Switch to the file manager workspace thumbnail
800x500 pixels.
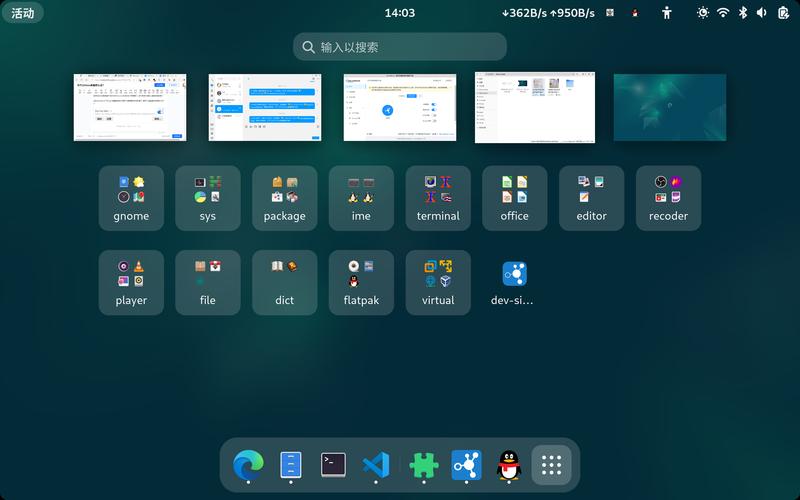pyautogui.click(x=535, y=107)
